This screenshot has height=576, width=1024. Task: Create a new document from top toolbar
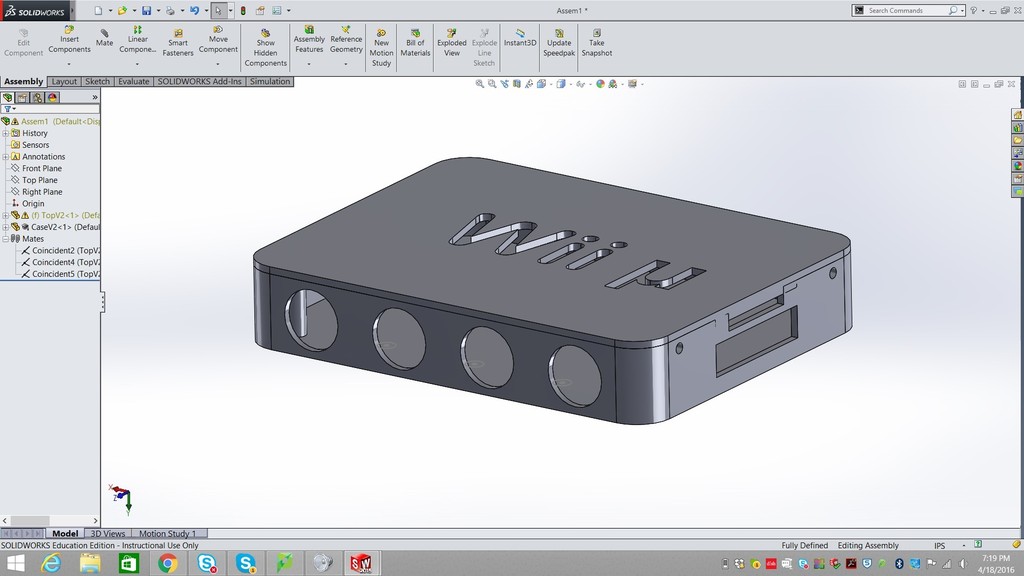(x=98, y=10)
